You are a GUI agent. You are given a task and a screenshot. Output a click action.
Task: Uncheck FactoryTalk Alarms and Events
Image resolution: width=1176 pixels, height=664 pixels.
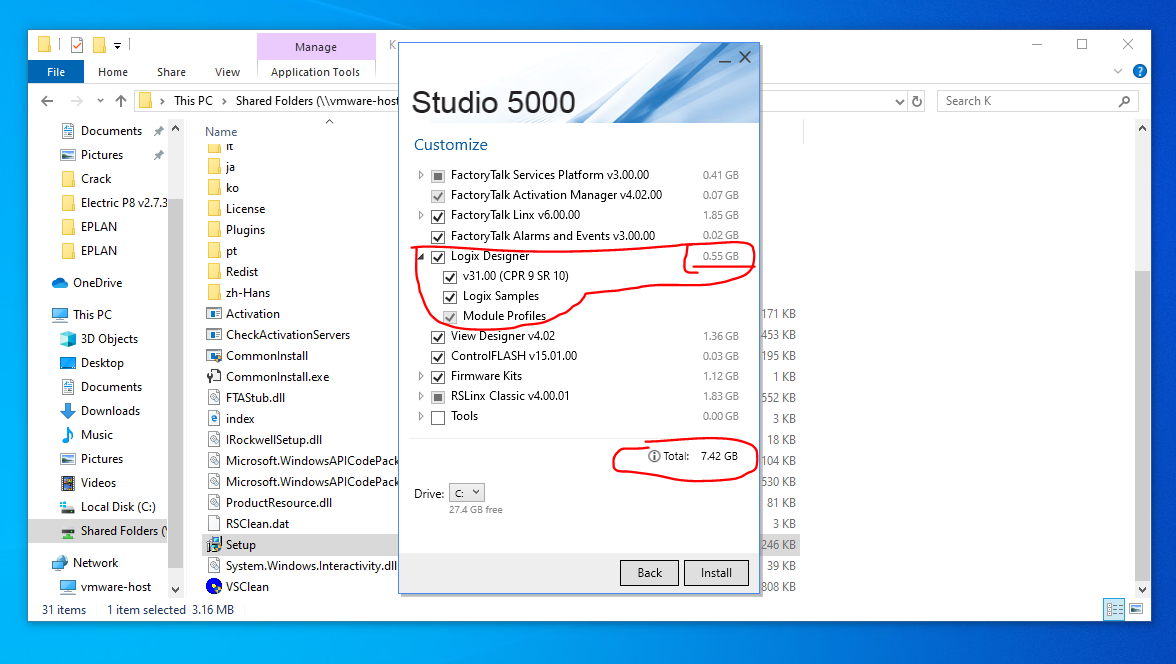tap(438, 236)
